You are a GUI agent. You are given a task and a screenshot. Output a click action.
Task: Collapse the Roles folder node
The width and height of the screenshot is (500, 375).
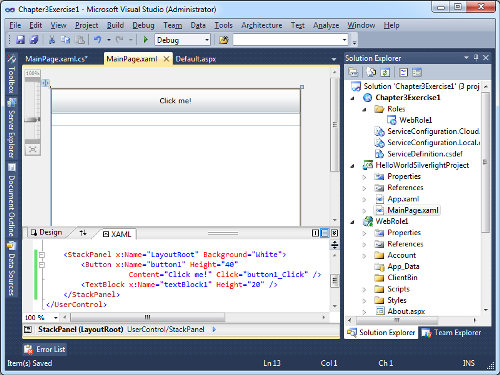(364, 109)
